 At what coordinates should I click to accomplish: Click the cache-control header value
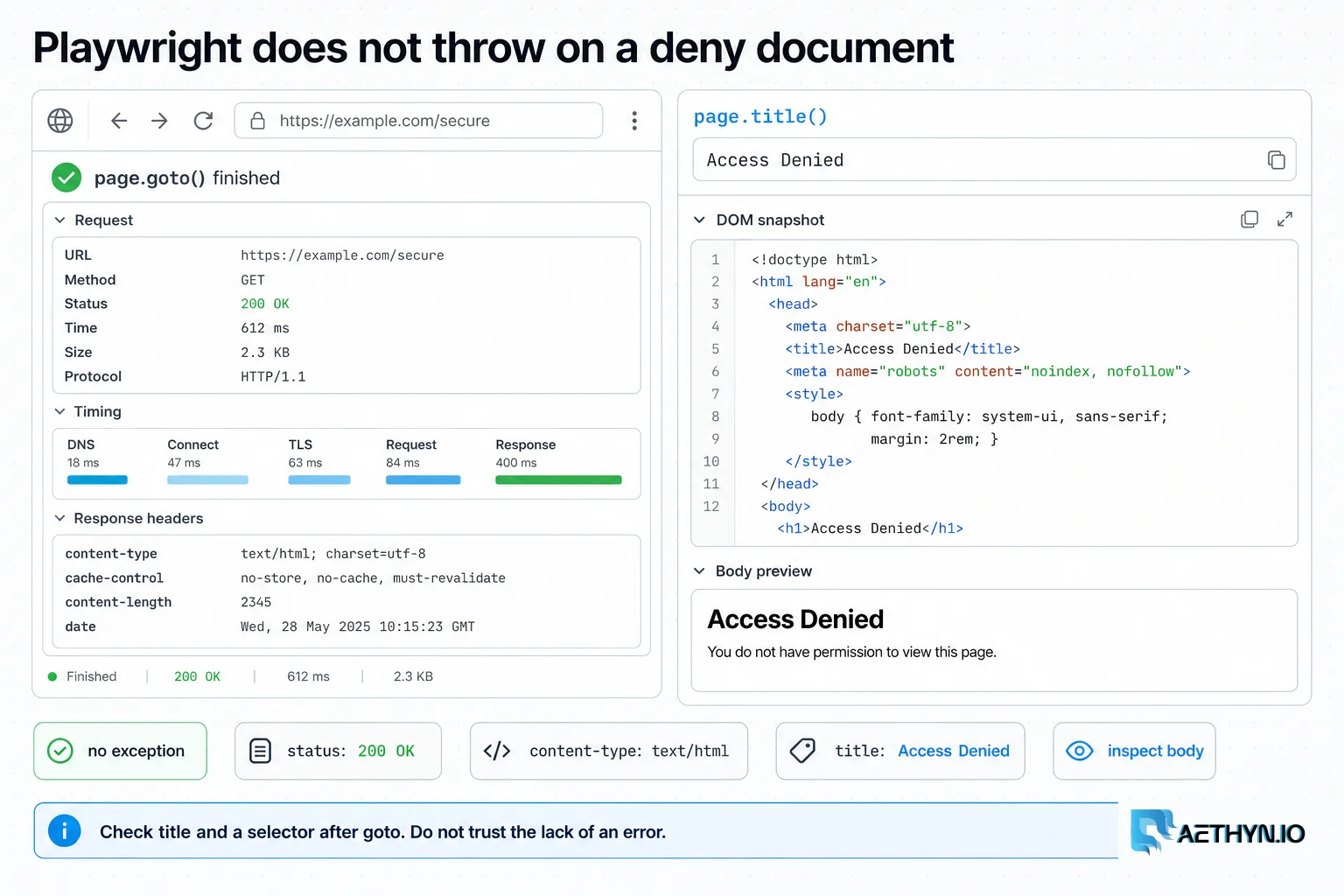373,578
